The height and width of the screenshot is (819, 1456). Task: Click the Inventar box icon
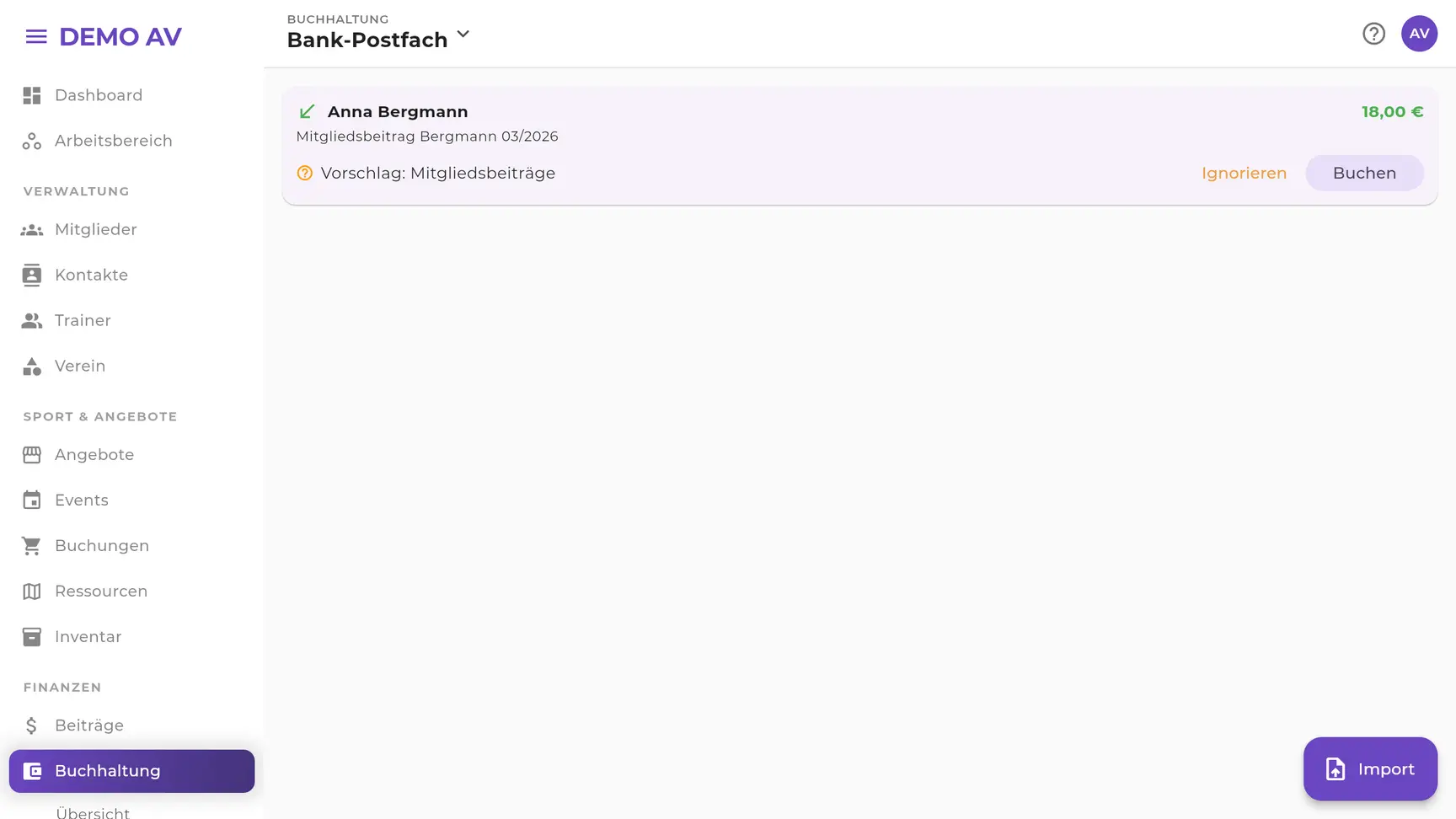click(x=32, y=637)
